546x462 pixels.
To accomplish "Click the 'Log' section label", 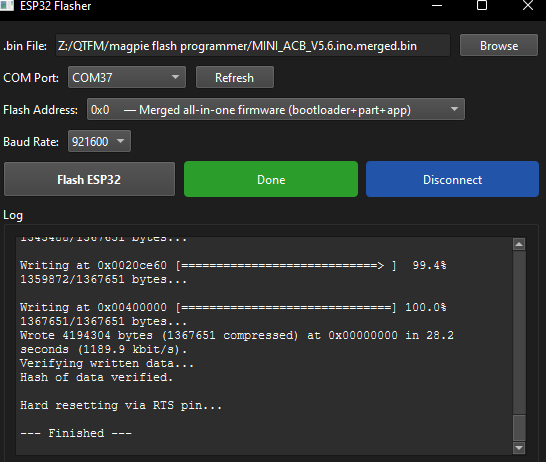I will point(13,215).
